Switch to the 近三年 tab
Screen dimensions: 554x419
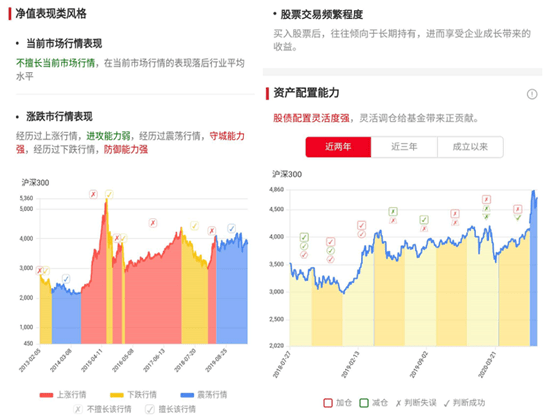click(404, 147)
